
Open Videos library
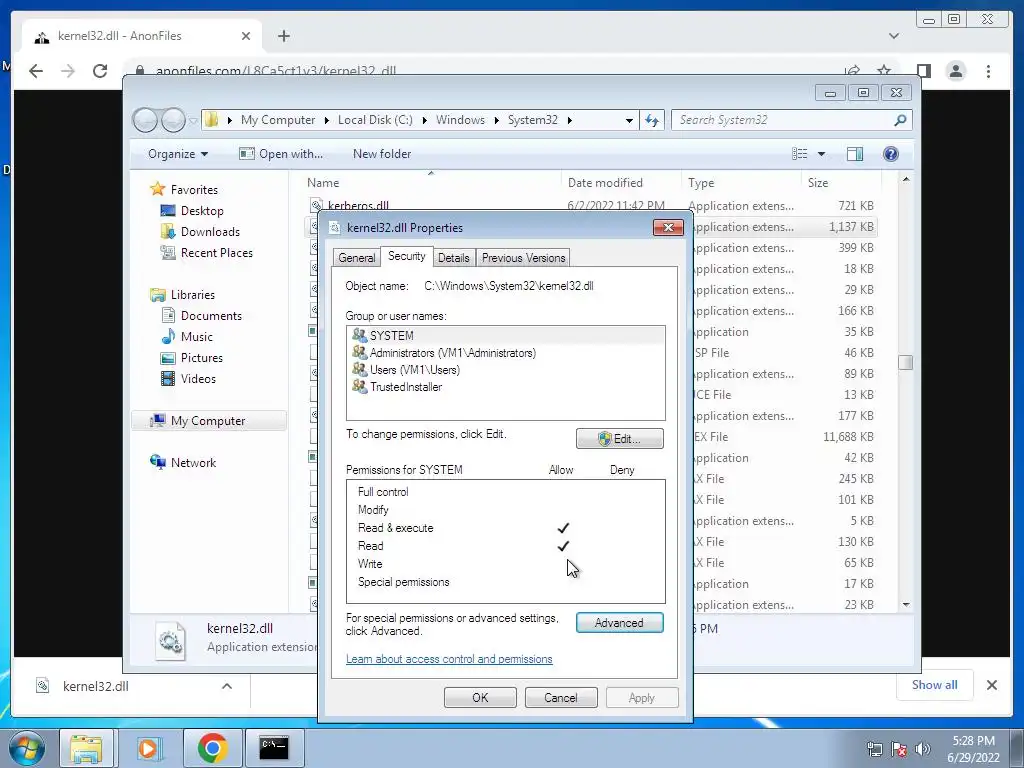[198, 378]
